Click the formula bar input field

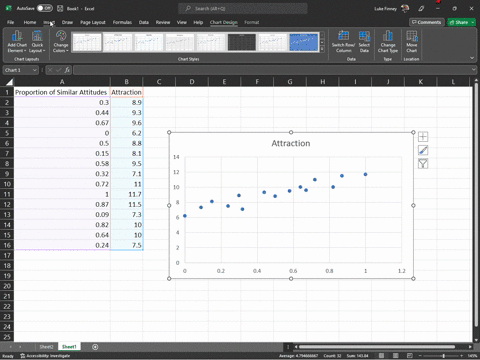272,70
